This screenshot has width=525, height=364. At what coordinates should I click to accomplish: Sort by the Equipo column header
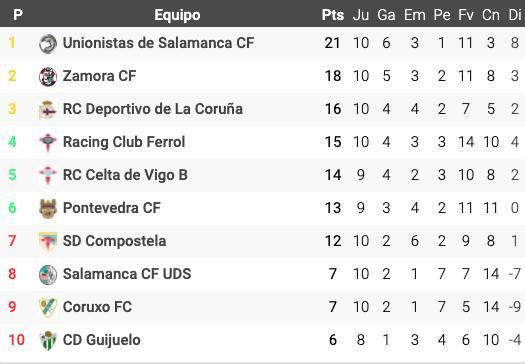(177, 15)
